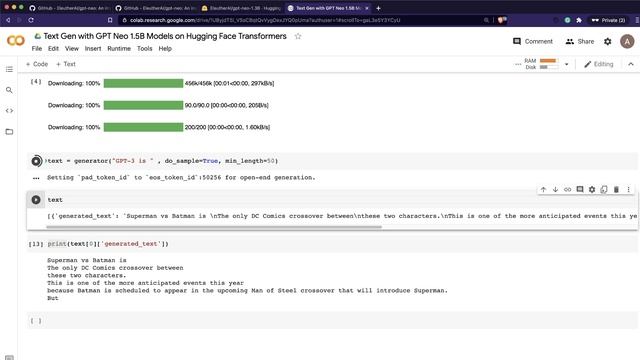Open the Comment button
This screenshot has width=640, height=360.
533,41
